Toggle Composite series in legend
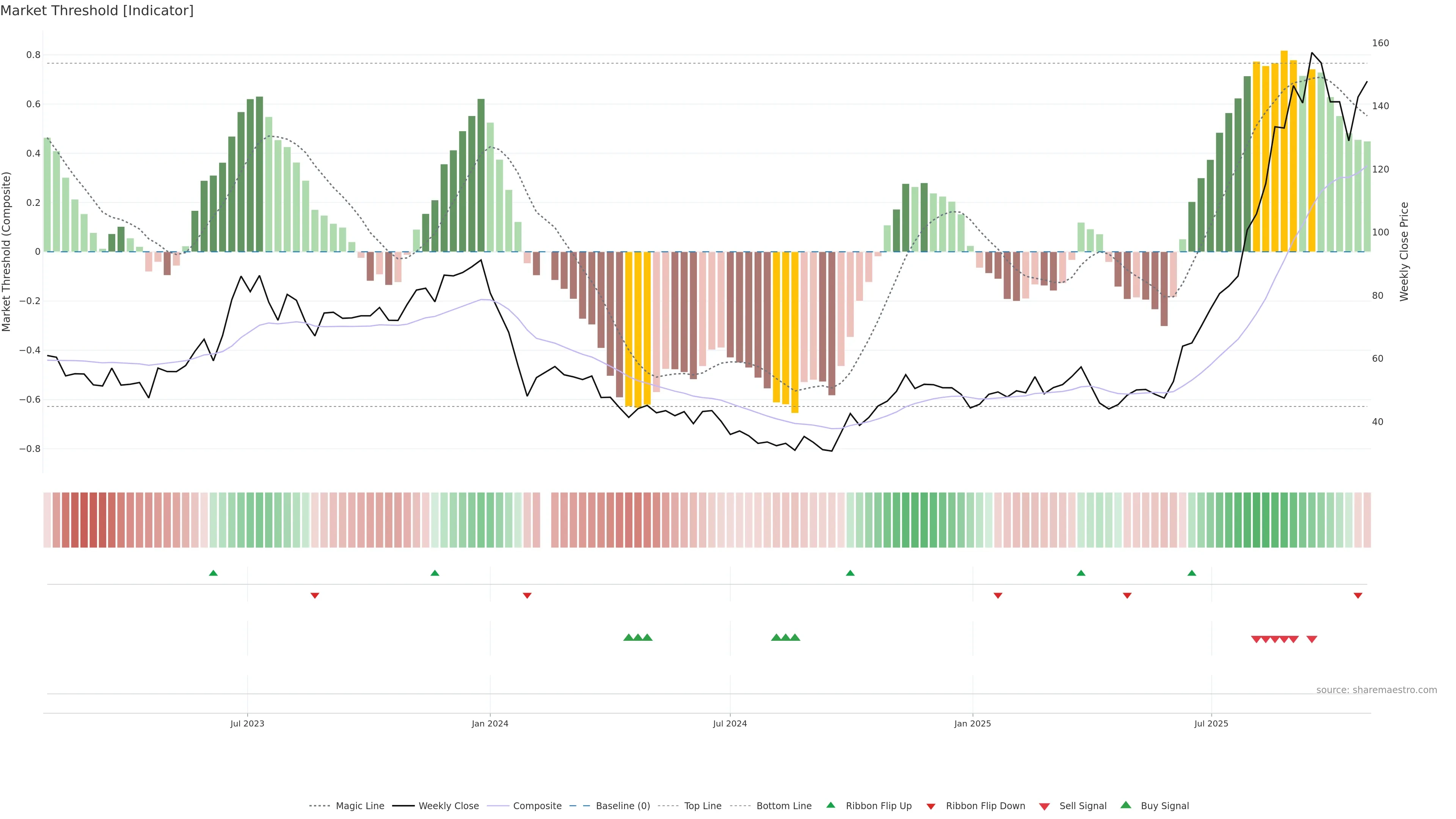Image resolution: width=1456 pixels, height=819 pixels. [x=537, y=806]
